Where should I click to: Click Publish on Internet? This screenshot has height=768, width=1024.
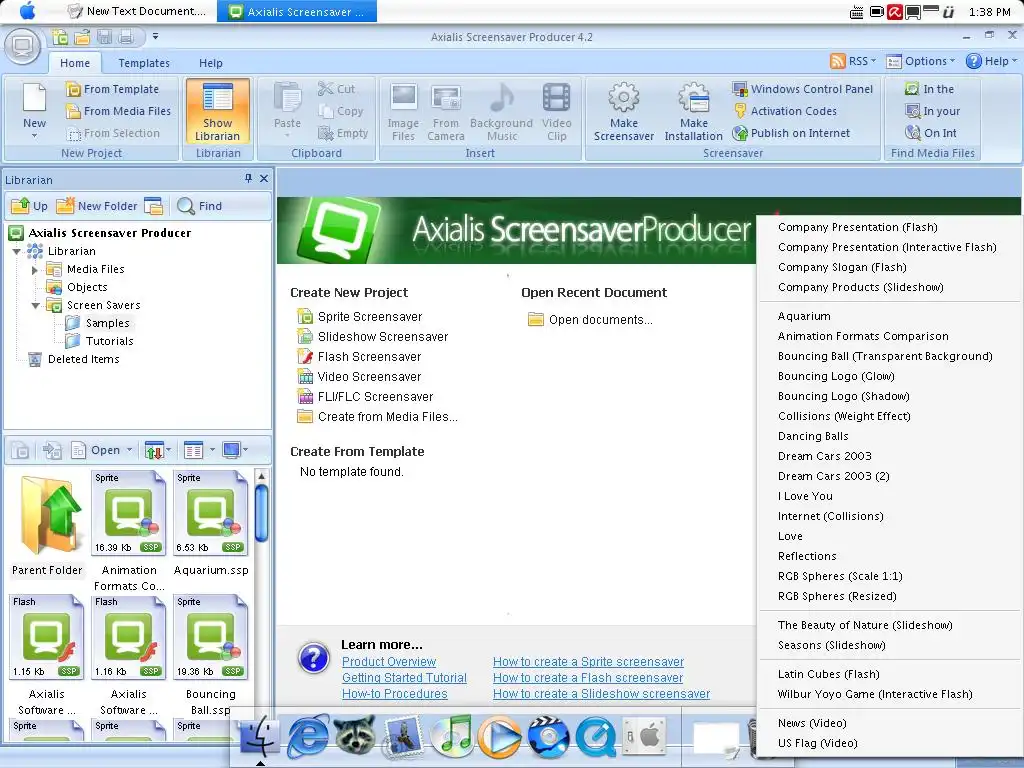click(x=791, y=133)
